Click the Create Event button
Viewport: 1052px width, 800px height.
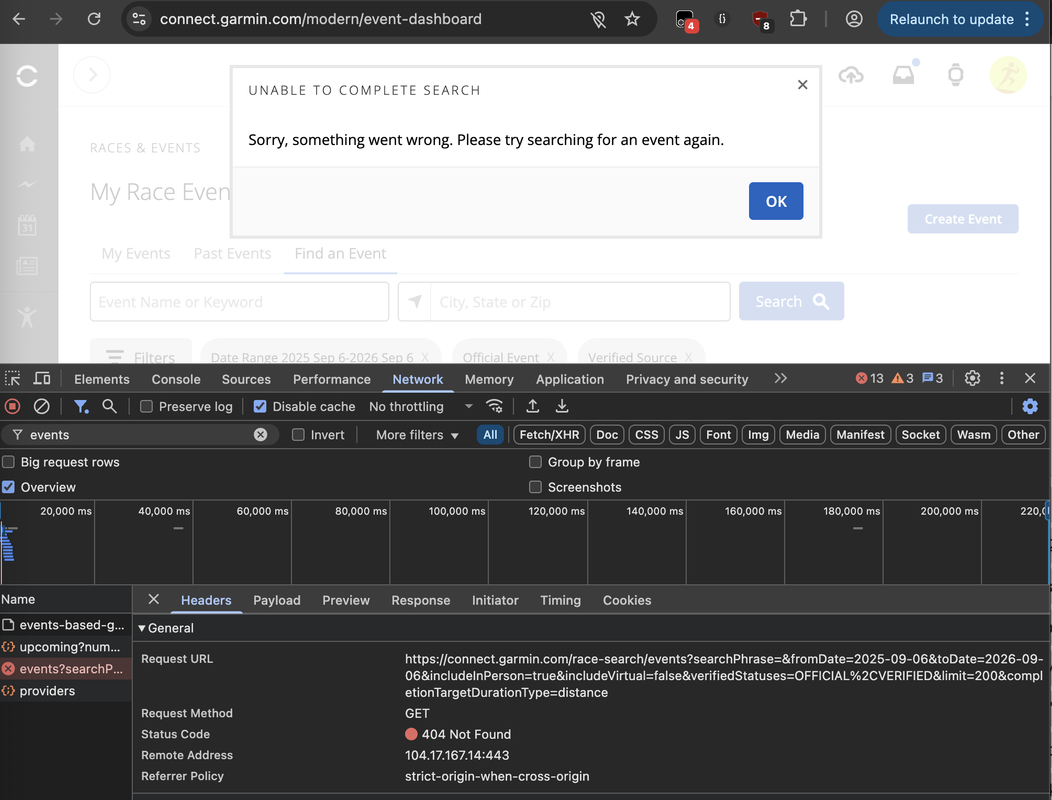(963, 219)
